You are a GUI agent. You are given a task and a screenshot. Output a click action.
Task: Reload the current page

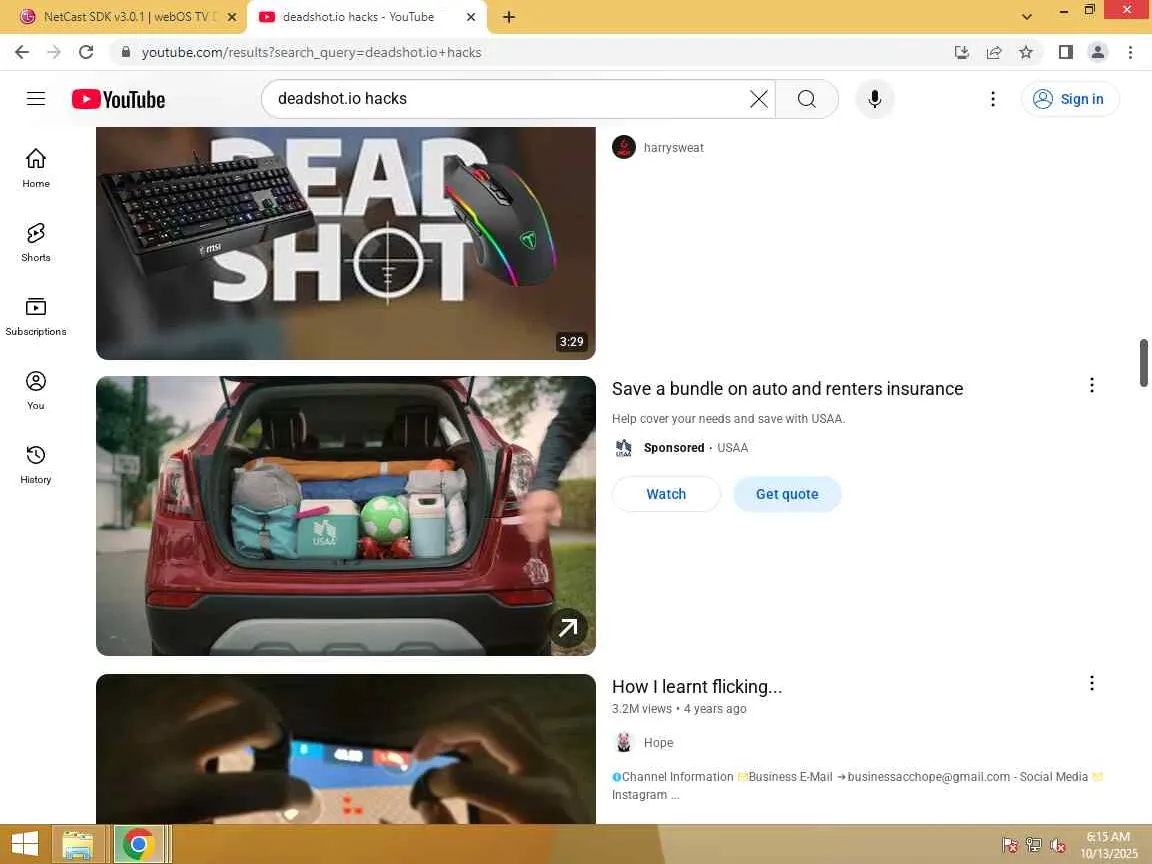pyautogui.click(x=86, y=52)
